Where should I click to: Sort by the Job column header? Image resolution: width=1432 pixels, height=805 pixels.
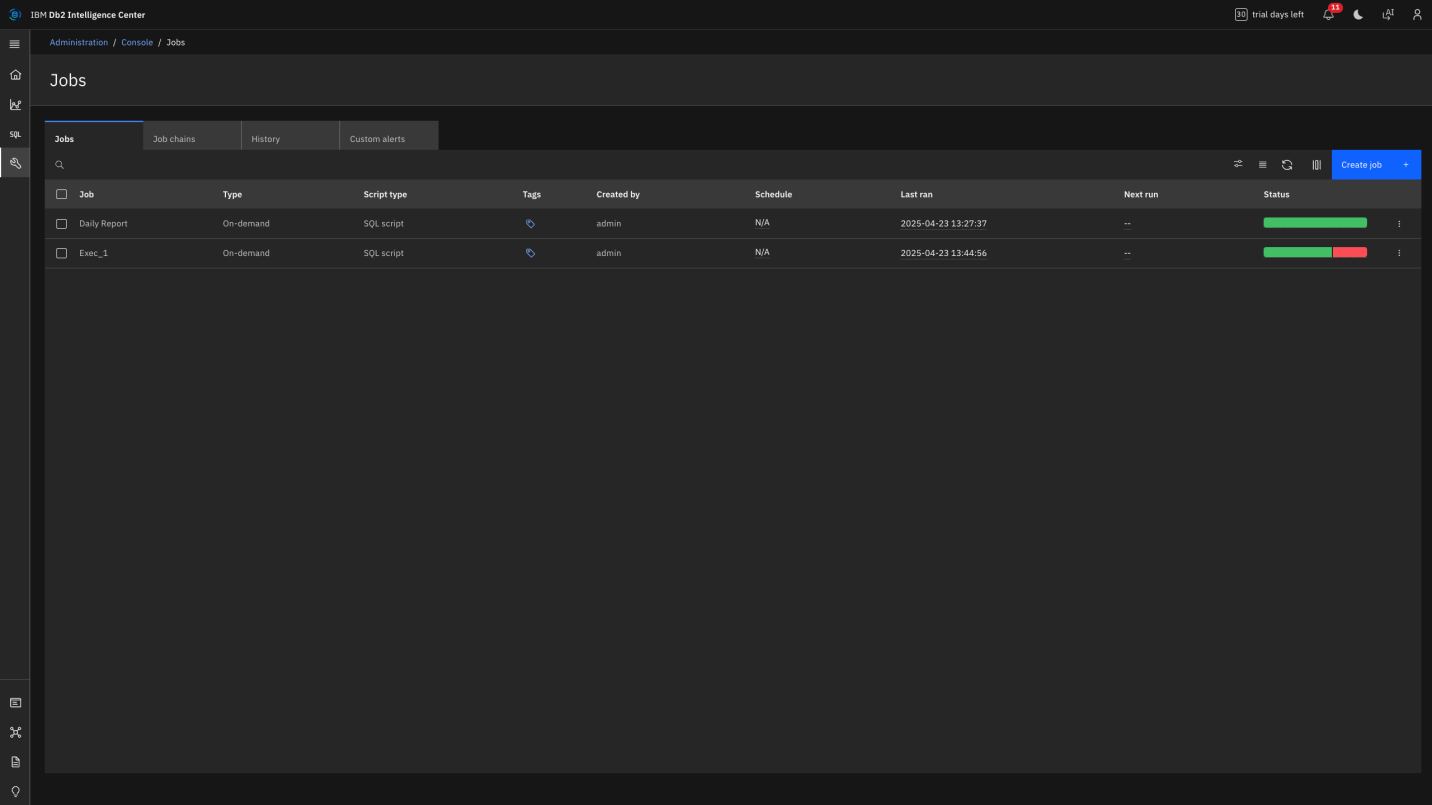[86, 194]
